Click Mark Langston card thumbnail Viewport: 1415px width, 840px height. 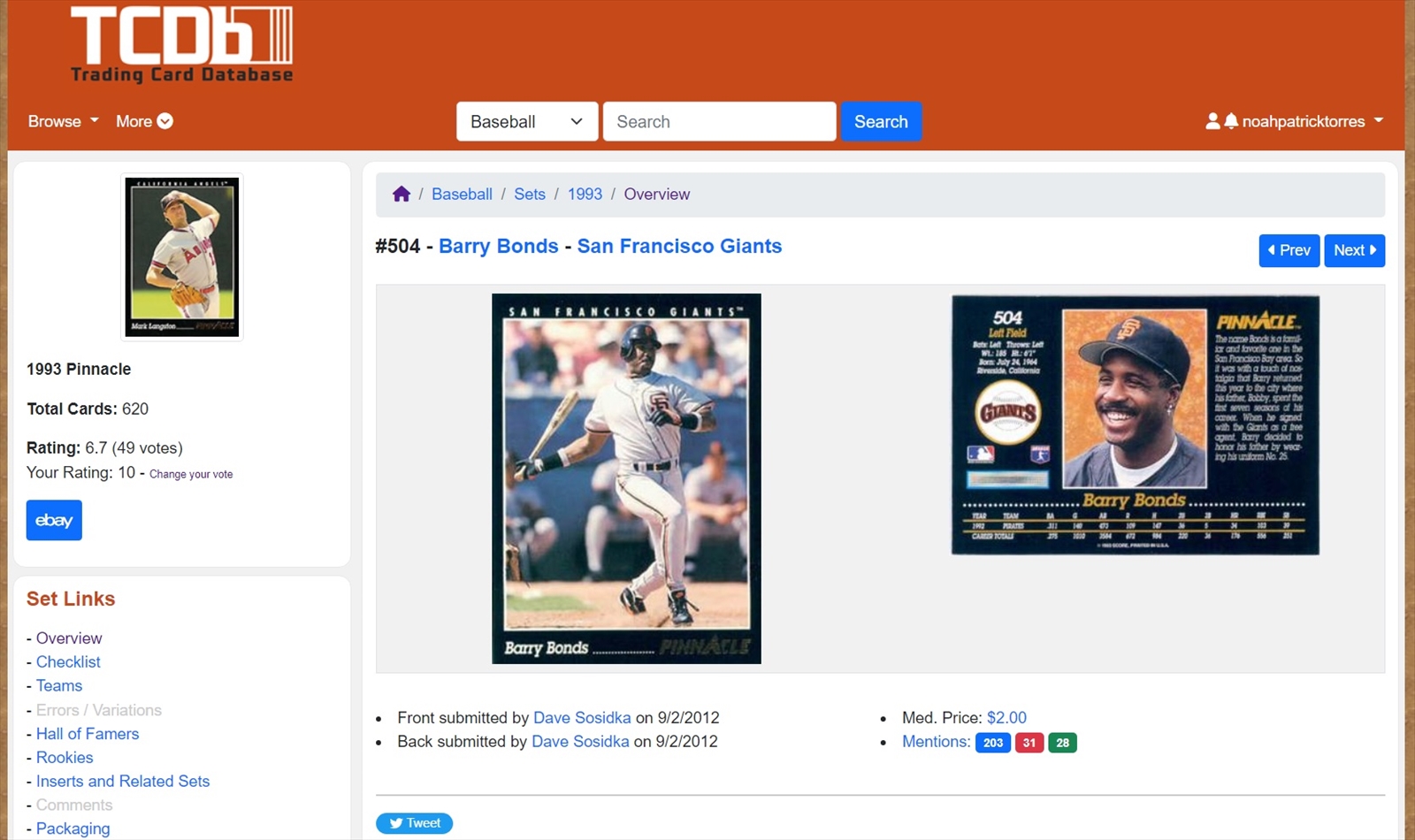[182, 256]
